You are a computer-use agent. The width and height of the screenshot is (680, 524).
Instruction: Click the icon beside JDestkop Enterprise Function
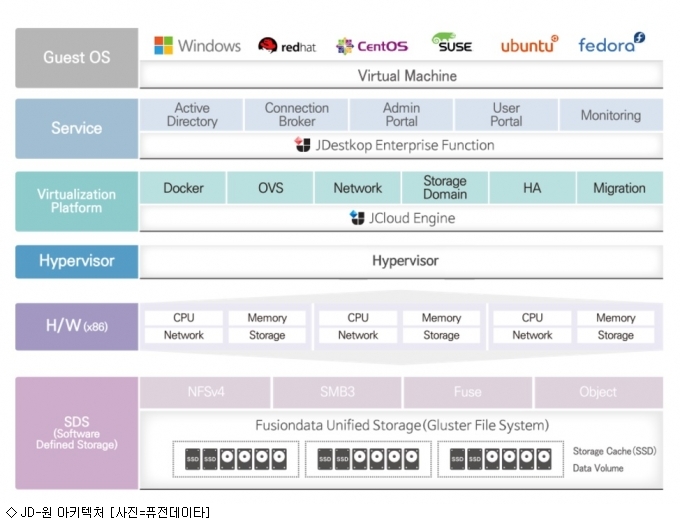(x=303, y=144)
